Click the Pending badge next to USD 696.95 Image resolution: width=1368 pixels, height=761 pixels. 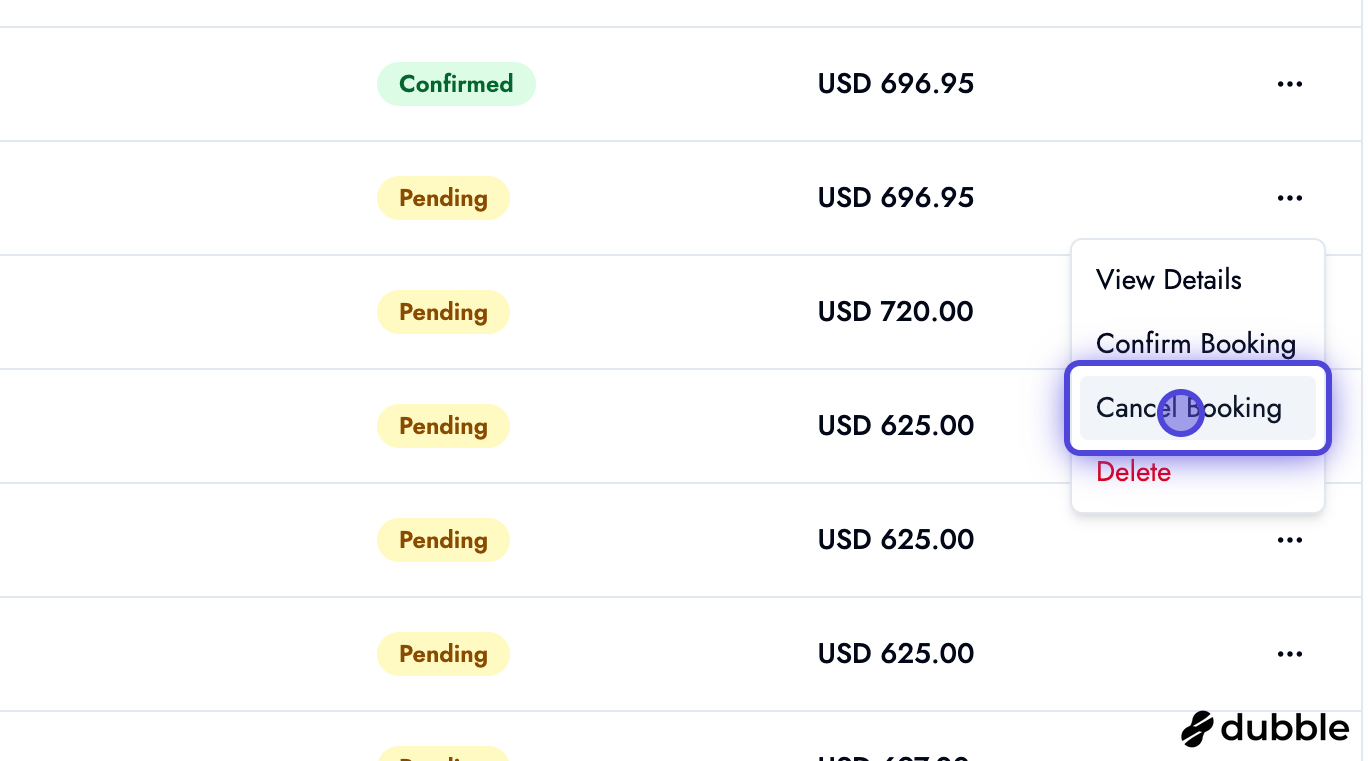(x=443, y=198)
